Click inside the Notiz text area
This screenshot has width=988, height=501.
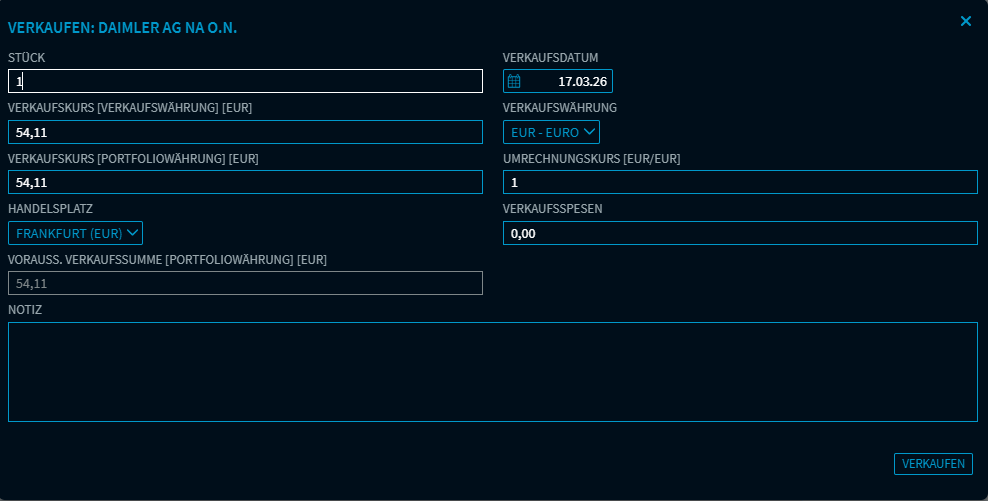[x=492, y=372]
